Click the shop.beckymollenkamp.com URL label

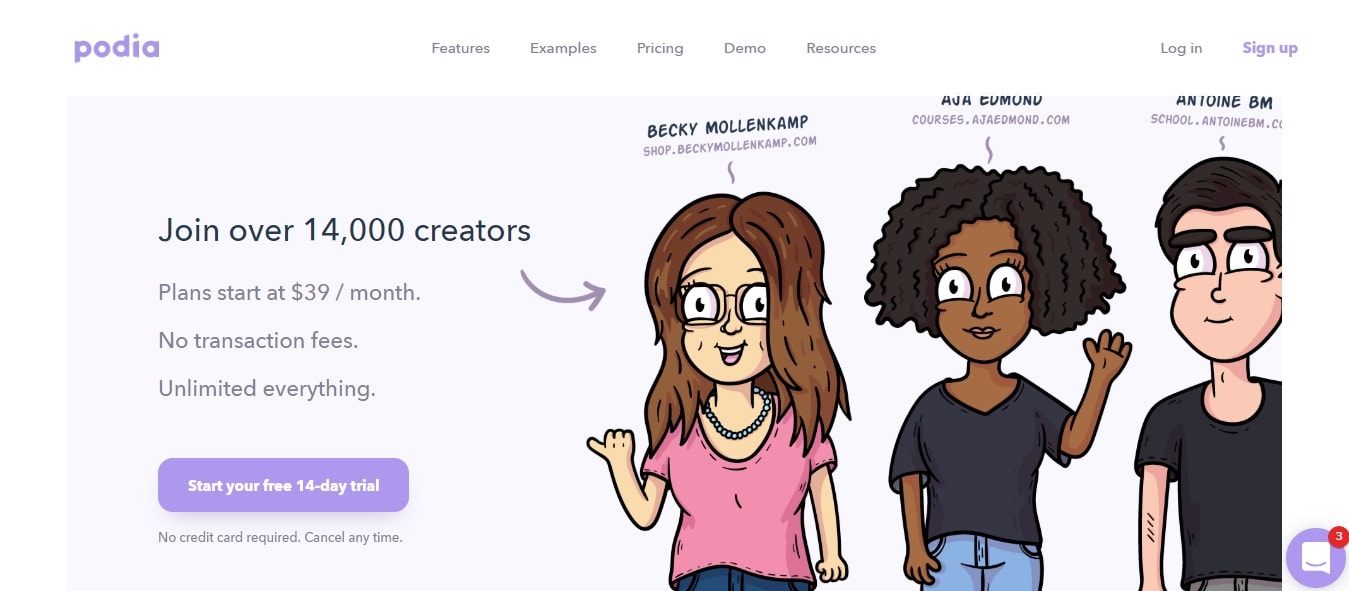pos(730,146)
